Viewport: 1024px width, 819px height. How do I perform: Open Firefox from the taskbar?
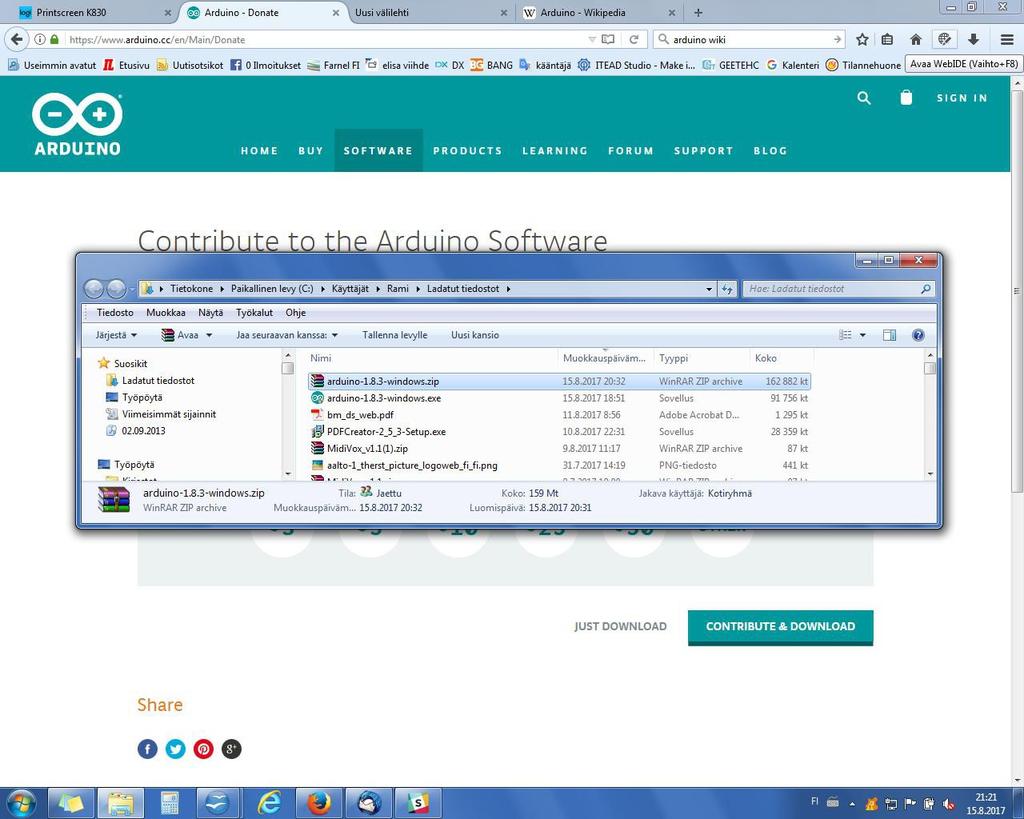(x=319, y=803)
